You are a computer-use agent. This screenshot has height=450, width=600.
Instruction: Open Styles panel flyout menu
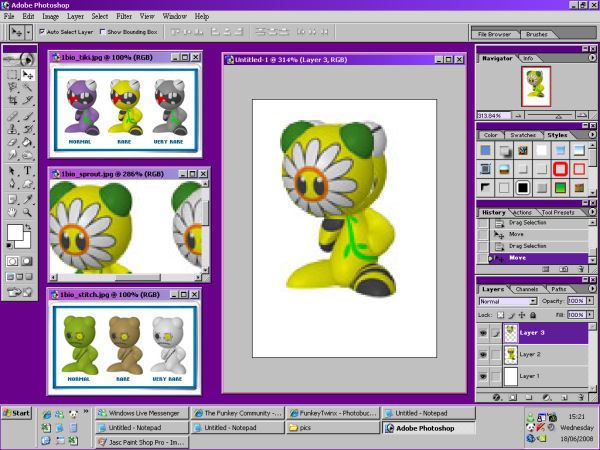tap(592, 135)
